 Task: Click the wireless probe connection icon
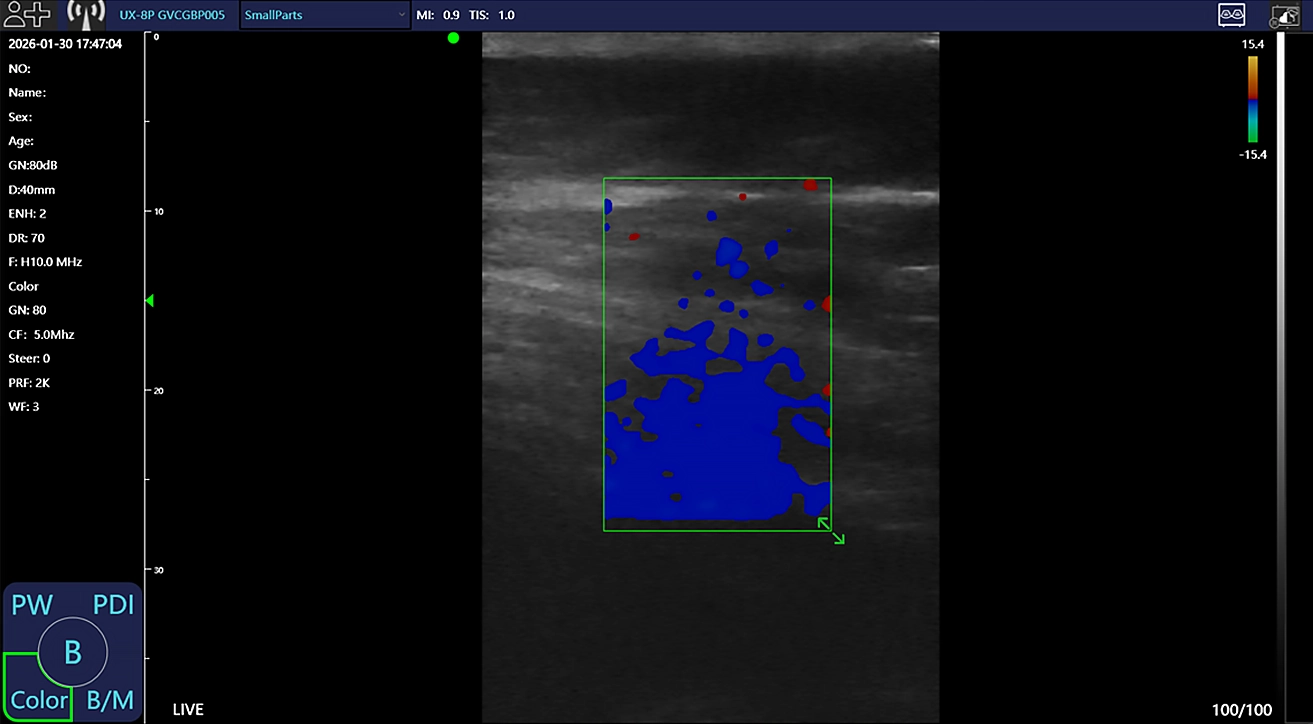[86, 14]
